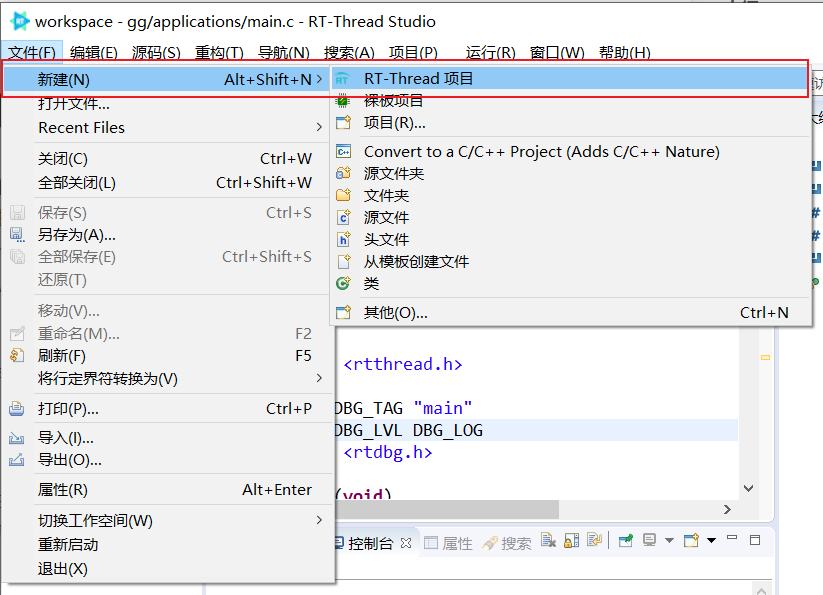Click the 源文件 C file icon

343,217
